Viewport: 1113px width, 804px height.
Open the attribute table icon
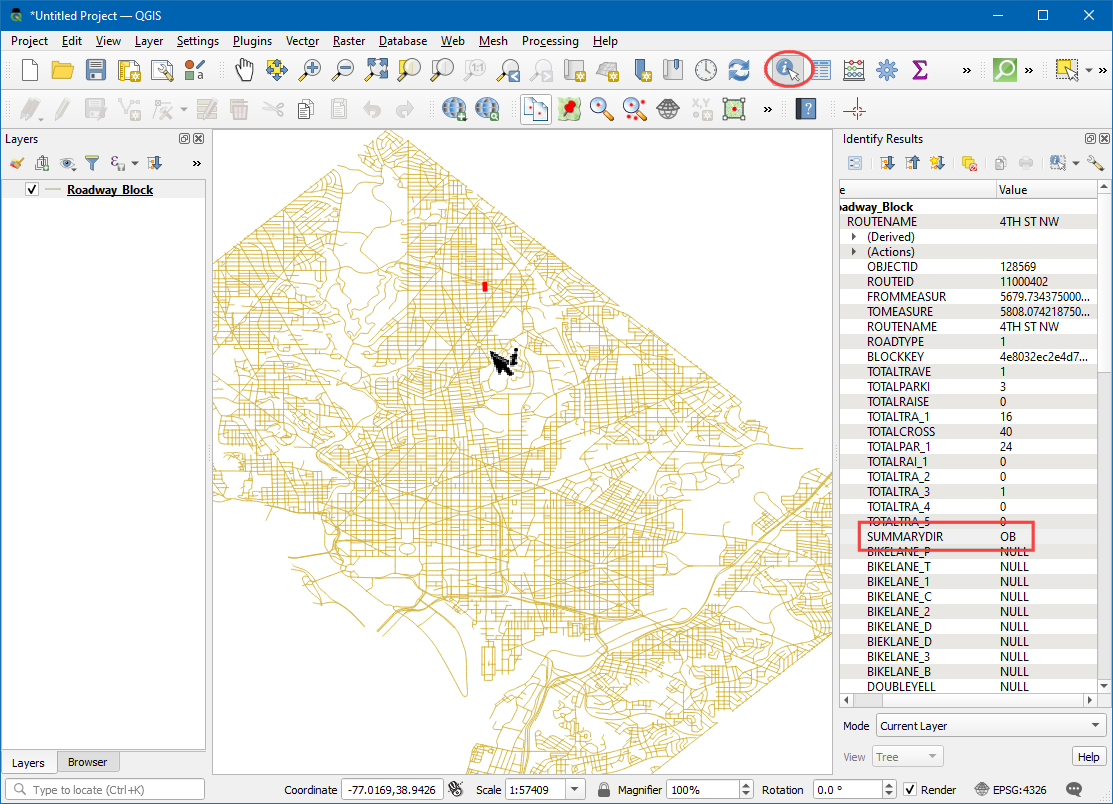click(821, 70)
